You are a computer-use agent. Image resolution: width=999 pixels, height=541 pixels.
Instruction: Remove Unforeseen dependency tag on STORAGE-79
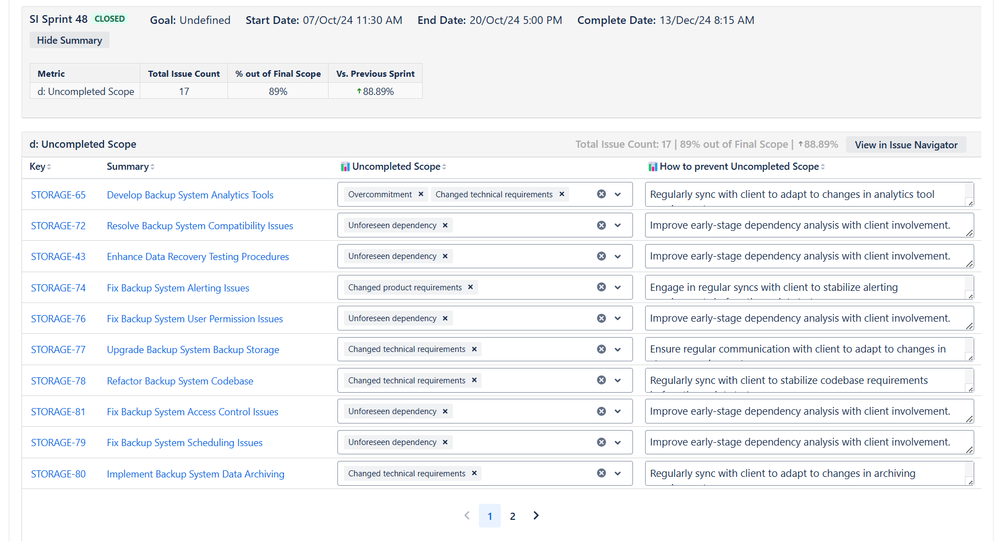(445, 442)
